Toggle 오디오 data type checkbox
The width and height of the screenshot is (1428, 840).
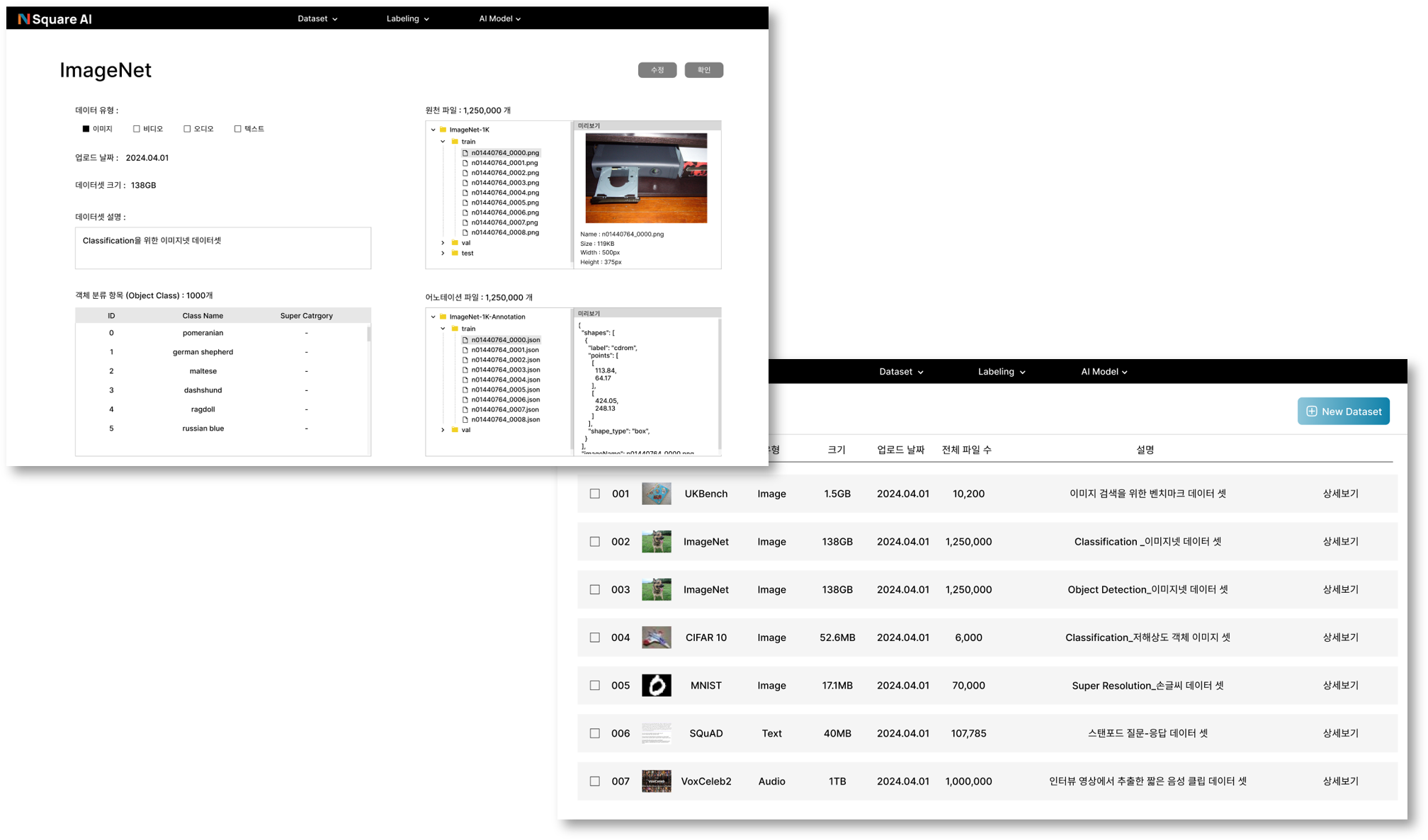(187, 129)
